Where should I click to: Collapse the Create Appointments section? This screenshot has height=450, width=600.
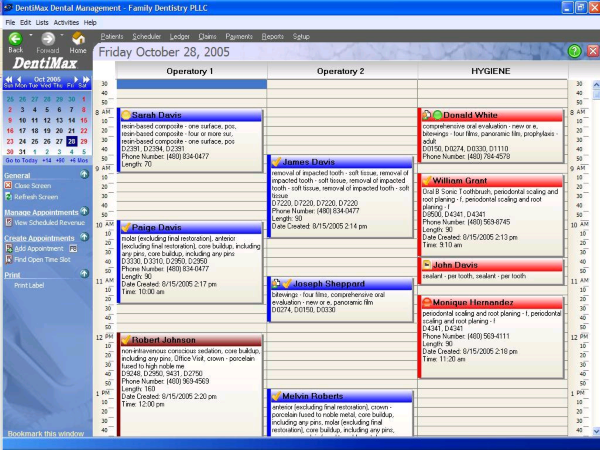(84, 238)
